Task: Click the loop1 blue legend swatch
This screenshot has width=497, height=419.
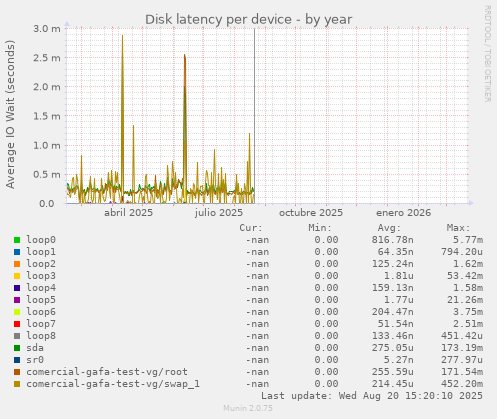Action: [17, 252]
